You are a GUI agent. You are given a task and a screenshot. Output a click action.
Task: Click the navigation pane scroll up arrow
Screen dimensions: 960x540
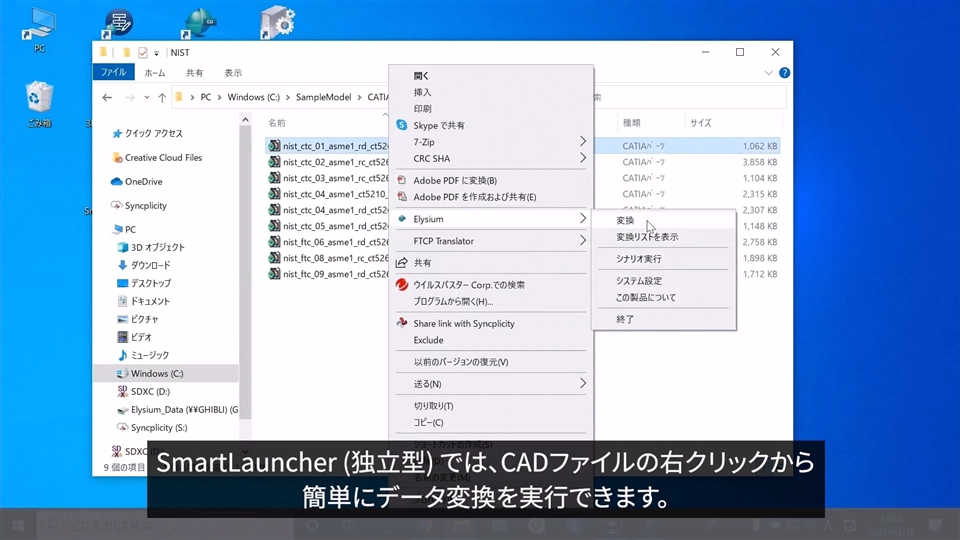coord(246,119)
